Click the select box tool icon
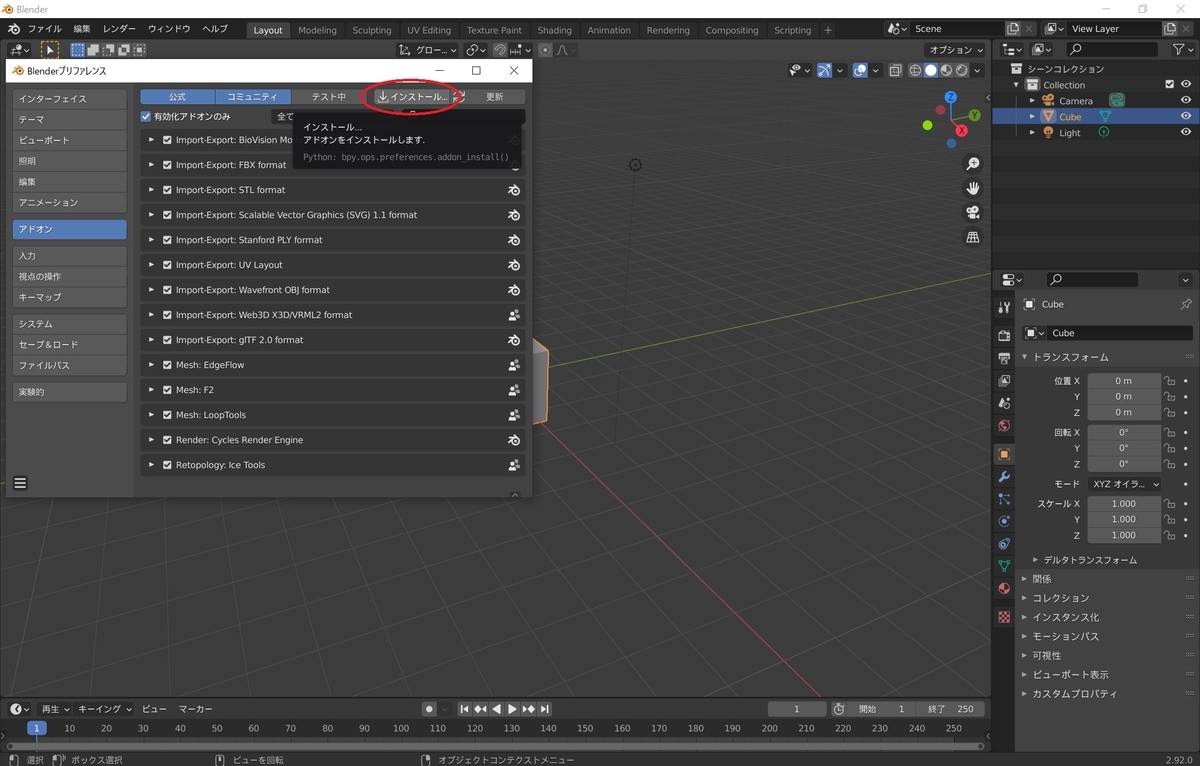This screenshot has width=1200, height=766. point(49,50)
